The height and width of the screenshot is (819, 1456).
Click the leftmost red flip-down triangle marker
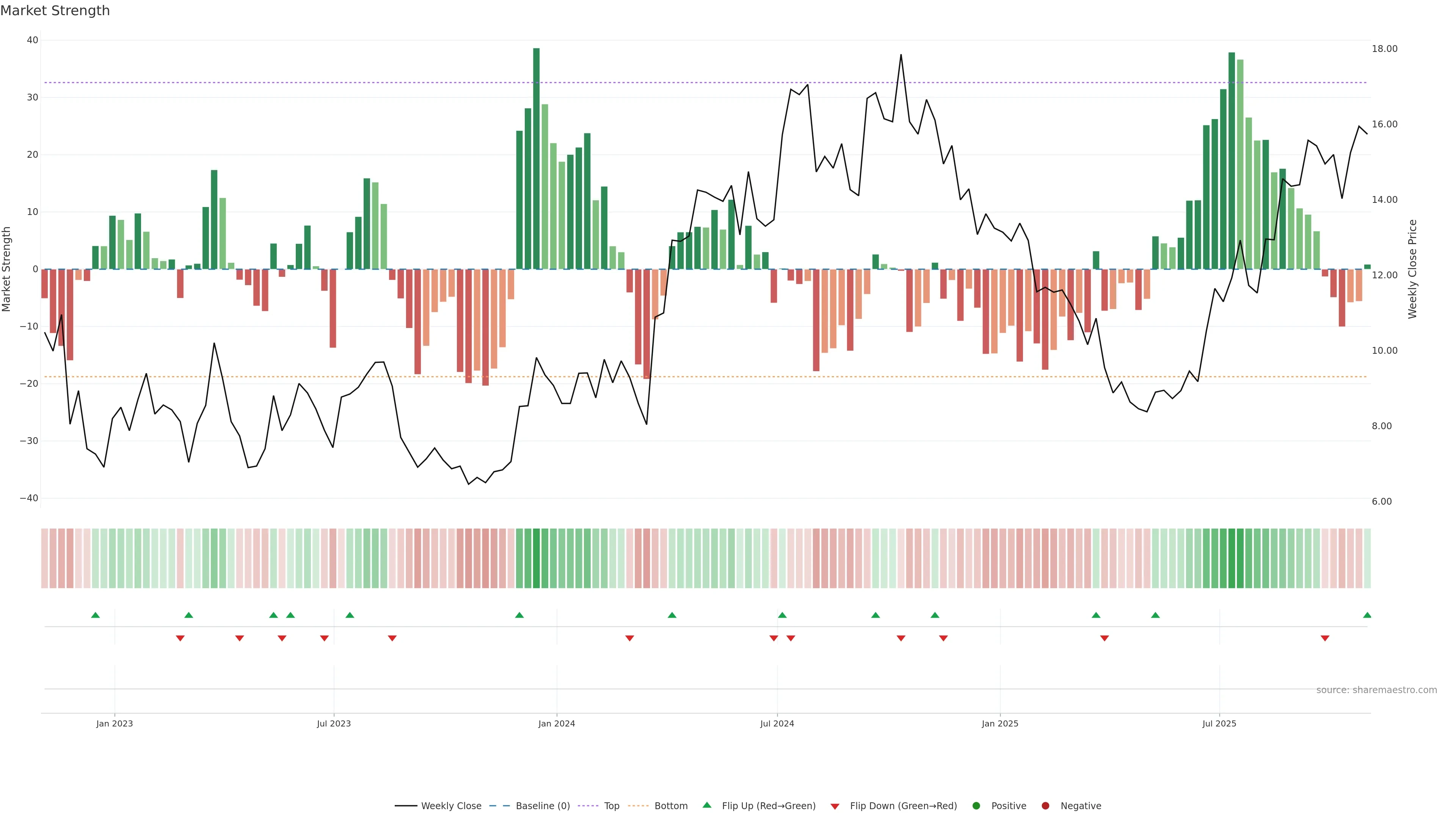coord(180,638)
